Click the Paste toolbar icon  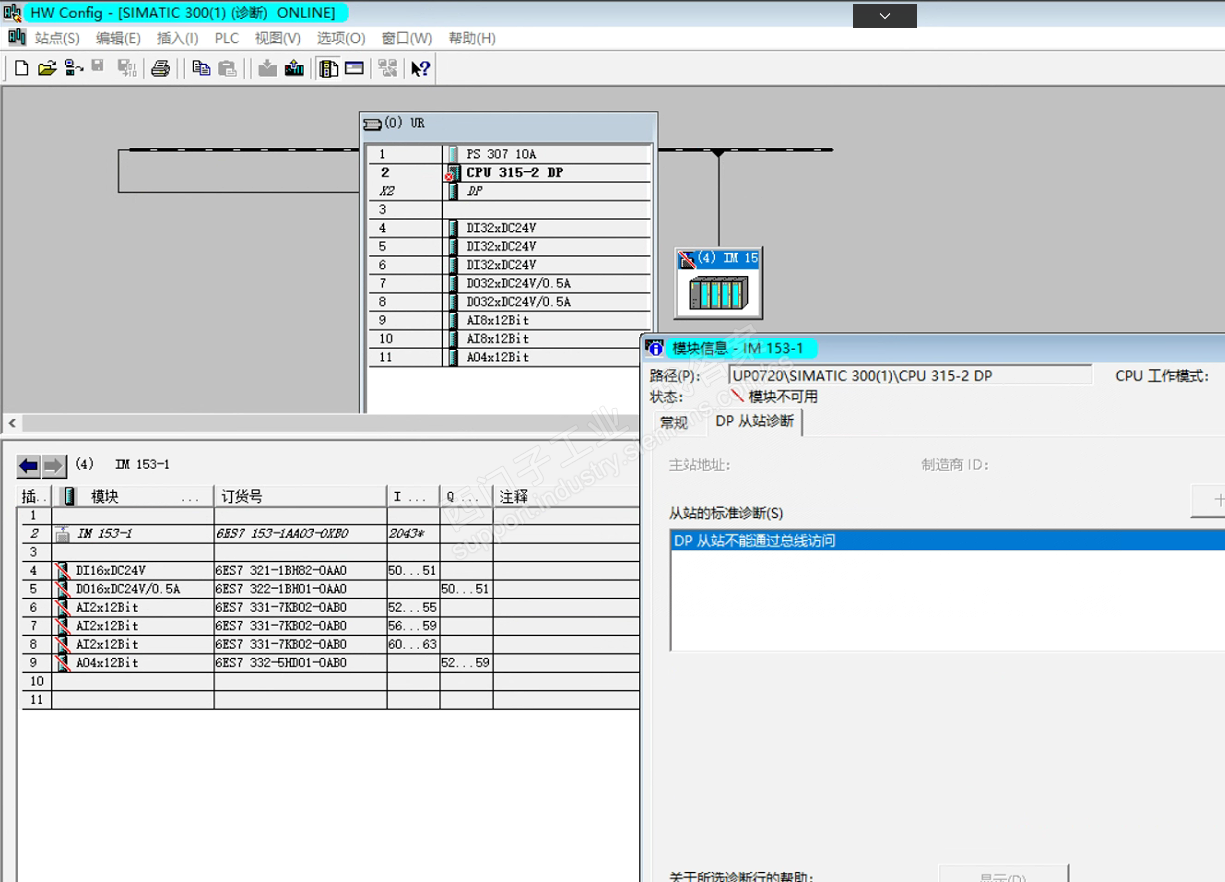(227, 69)
